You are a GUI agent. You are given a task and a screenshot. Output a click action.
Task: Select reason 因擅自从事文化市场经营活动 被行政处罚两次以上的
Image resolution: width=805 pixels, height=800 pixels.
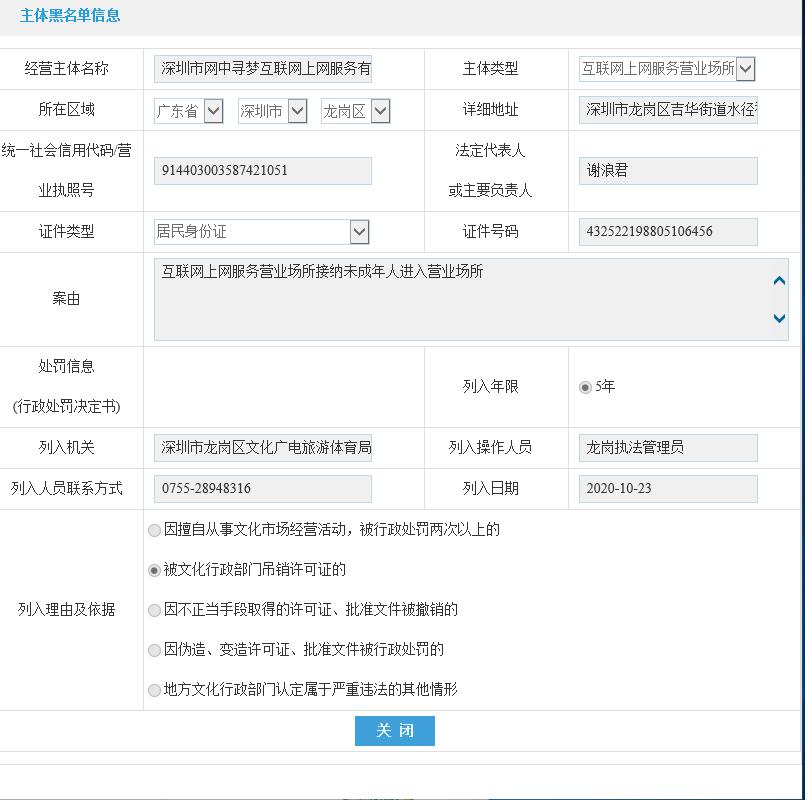[x=154, y=530]
